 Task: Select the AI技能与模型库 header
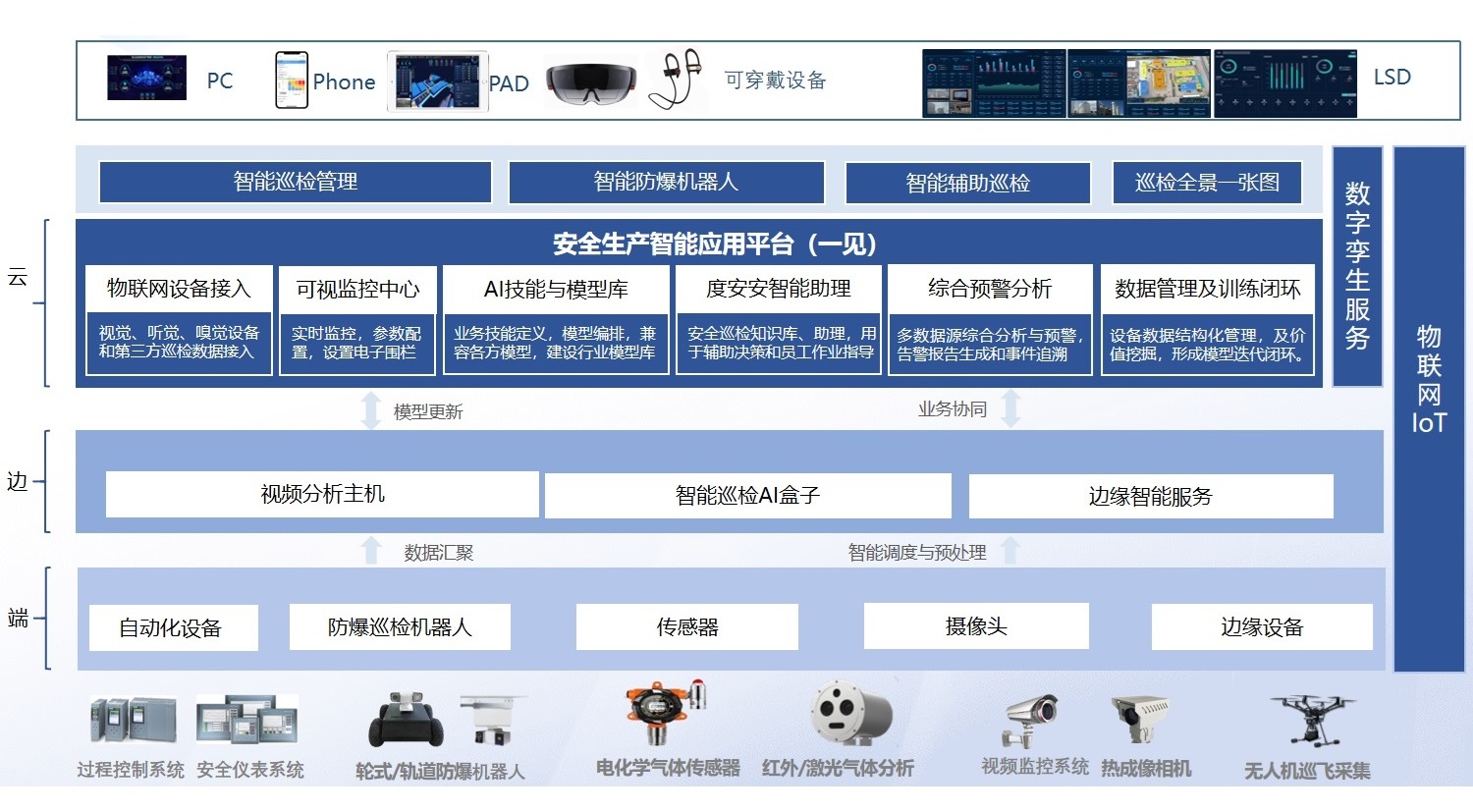556,290
